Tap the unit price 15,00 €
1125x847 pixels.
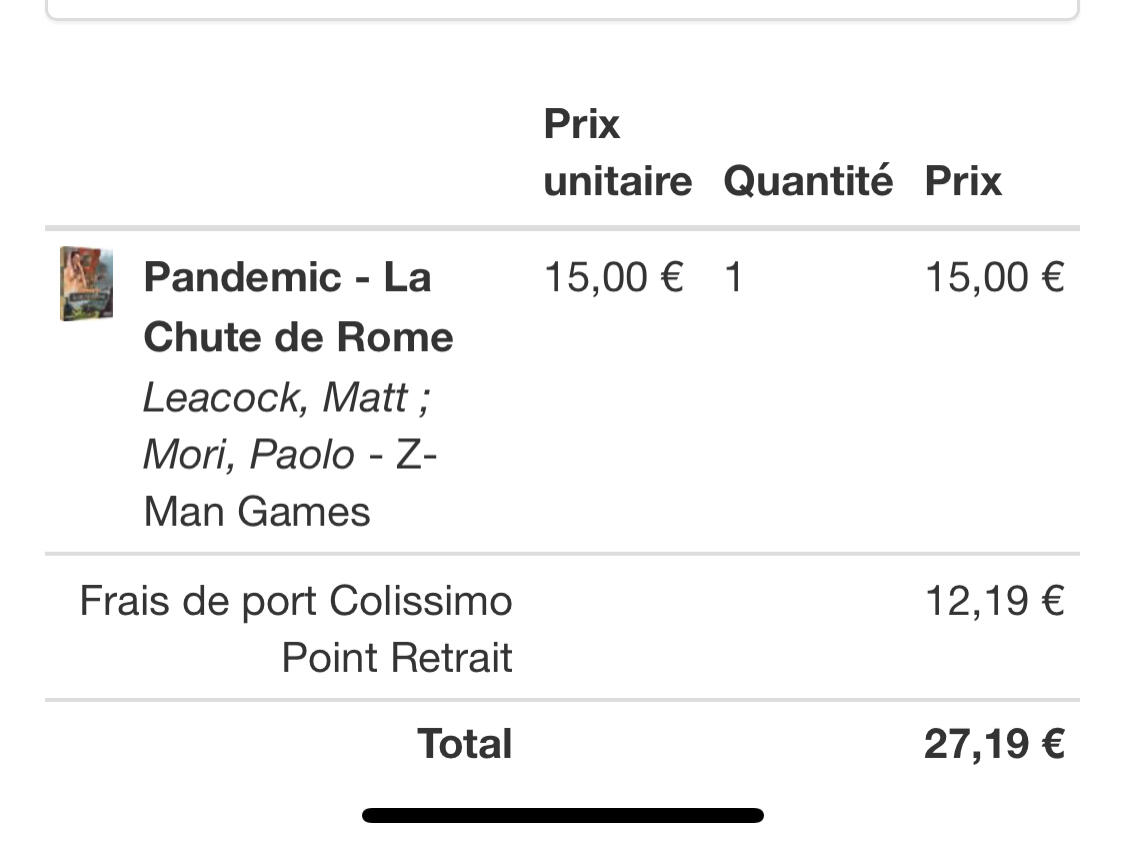click(x=613, y=277)
